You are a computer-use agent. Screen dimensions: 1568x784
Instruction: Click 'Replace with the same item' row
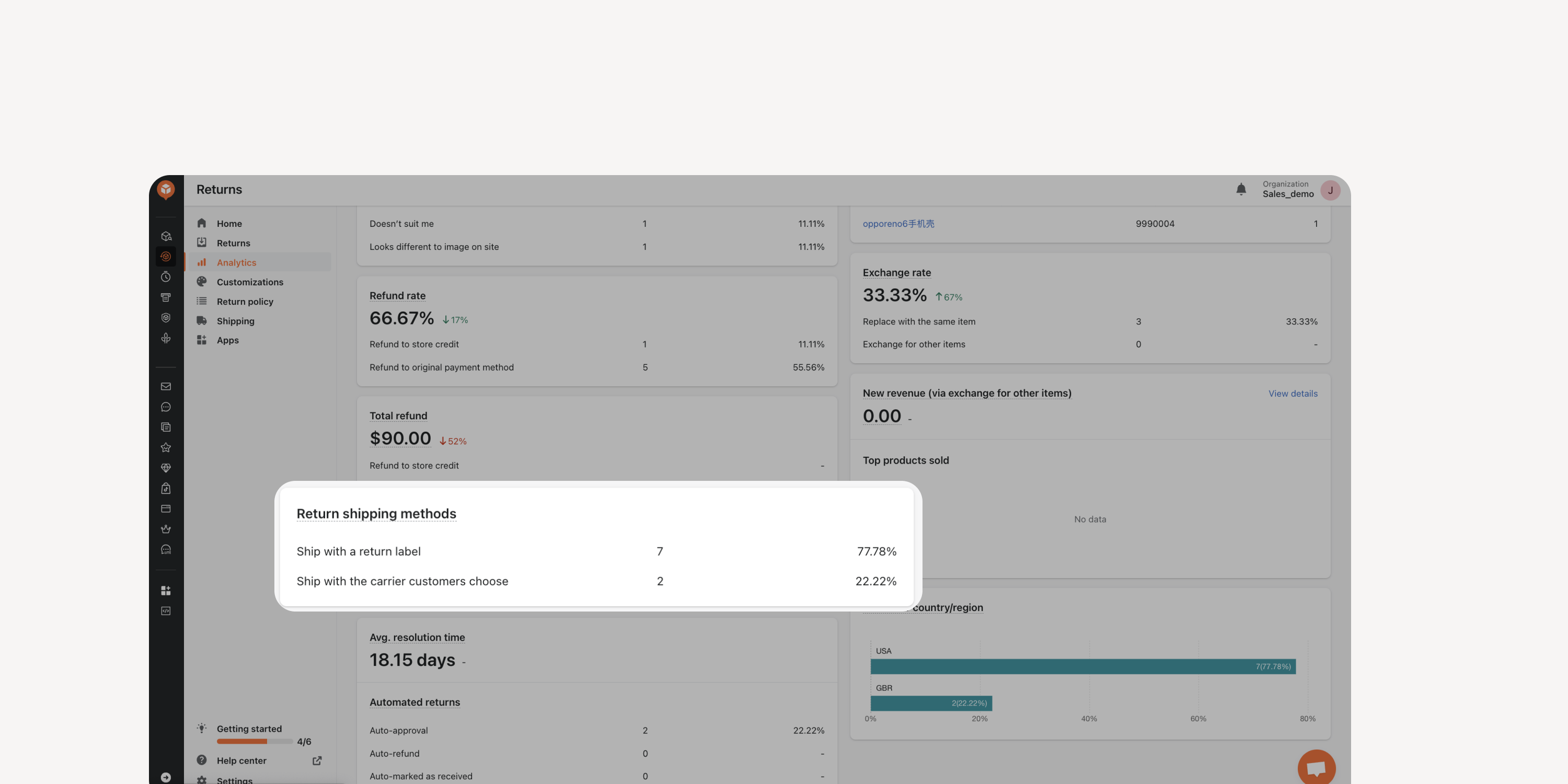point(1090,321)
